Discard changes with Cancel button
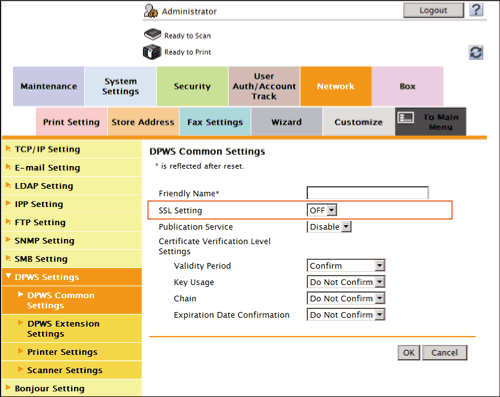The height and width of the screenshot is (397, 500). coord(445,353)
